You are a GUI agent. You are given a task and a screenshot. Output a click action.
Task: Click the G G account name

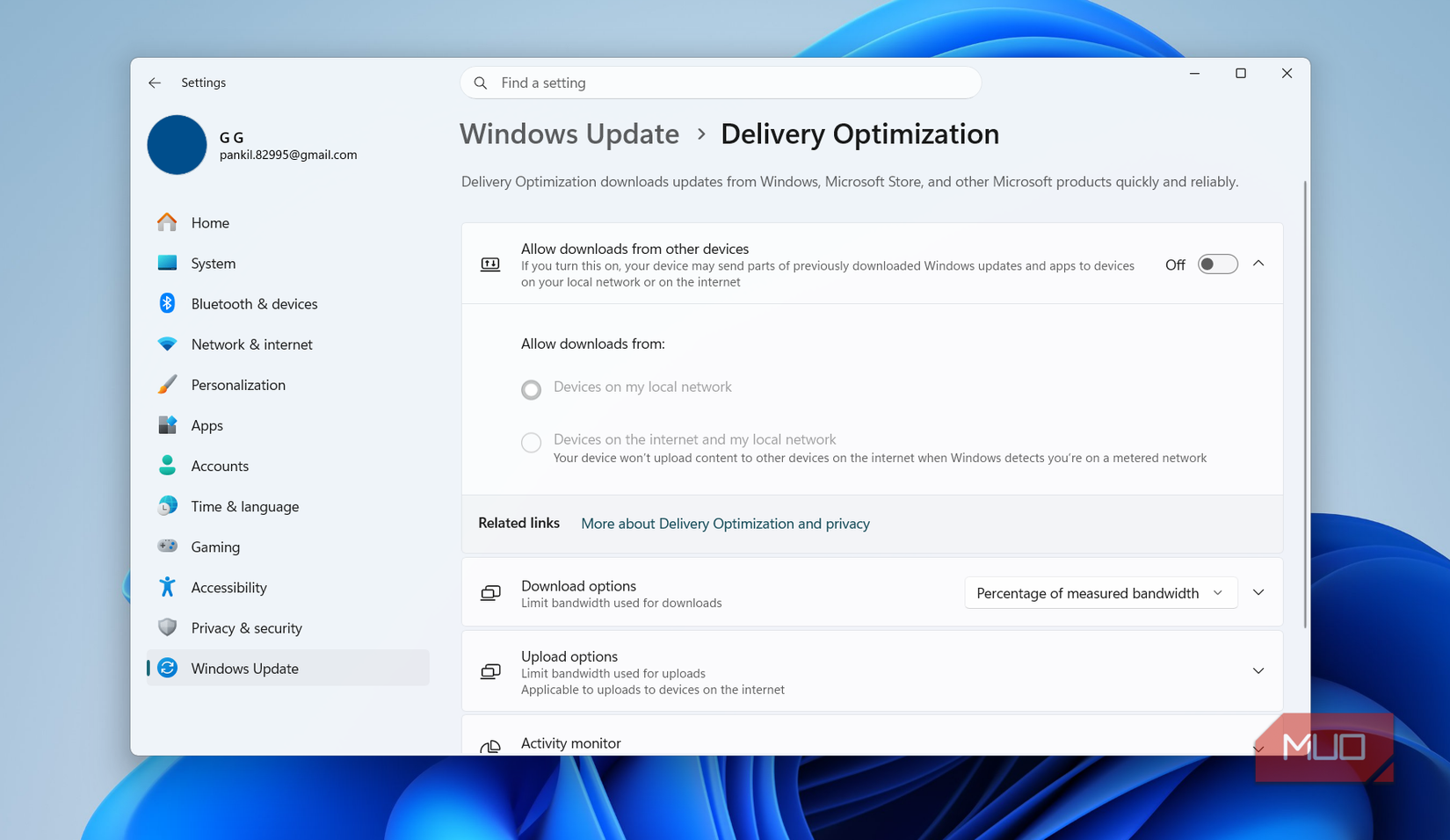(232, 137)
